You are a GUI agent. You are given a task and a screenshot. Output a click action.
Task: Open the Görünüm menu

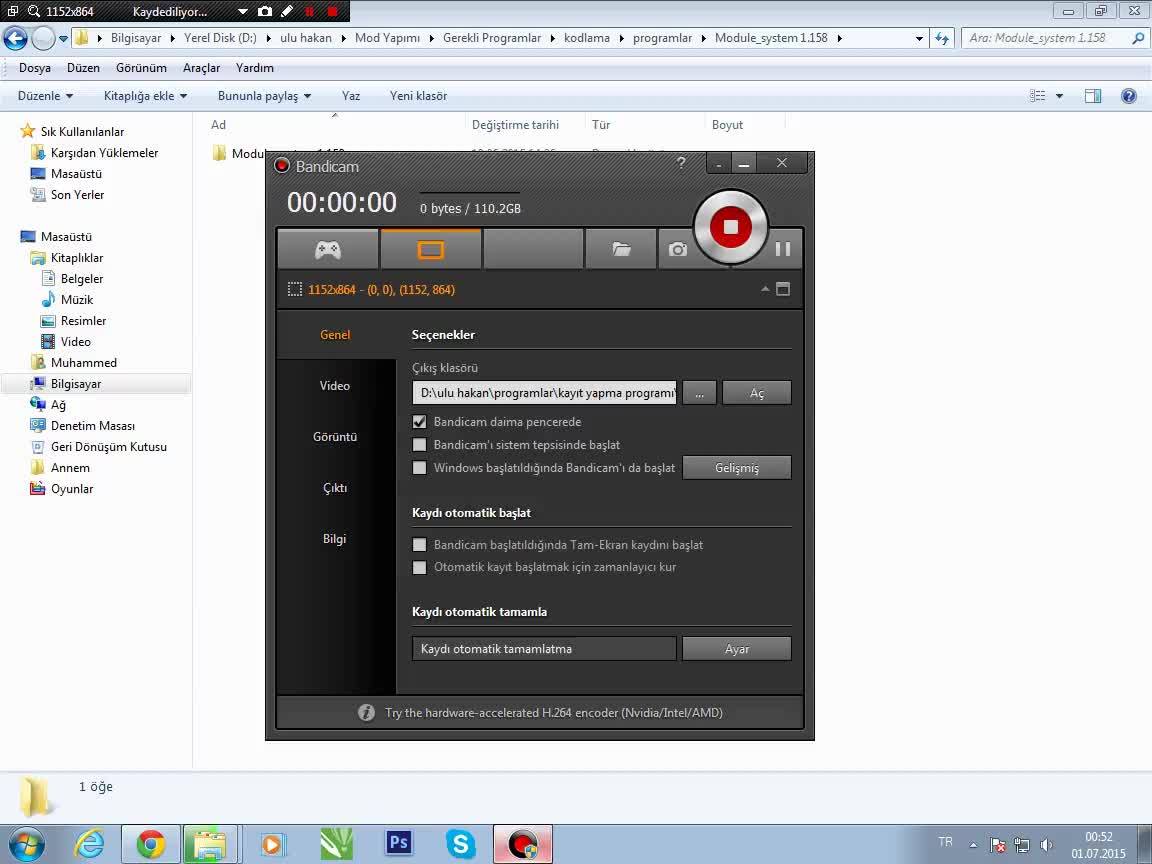tap(141, 68)
